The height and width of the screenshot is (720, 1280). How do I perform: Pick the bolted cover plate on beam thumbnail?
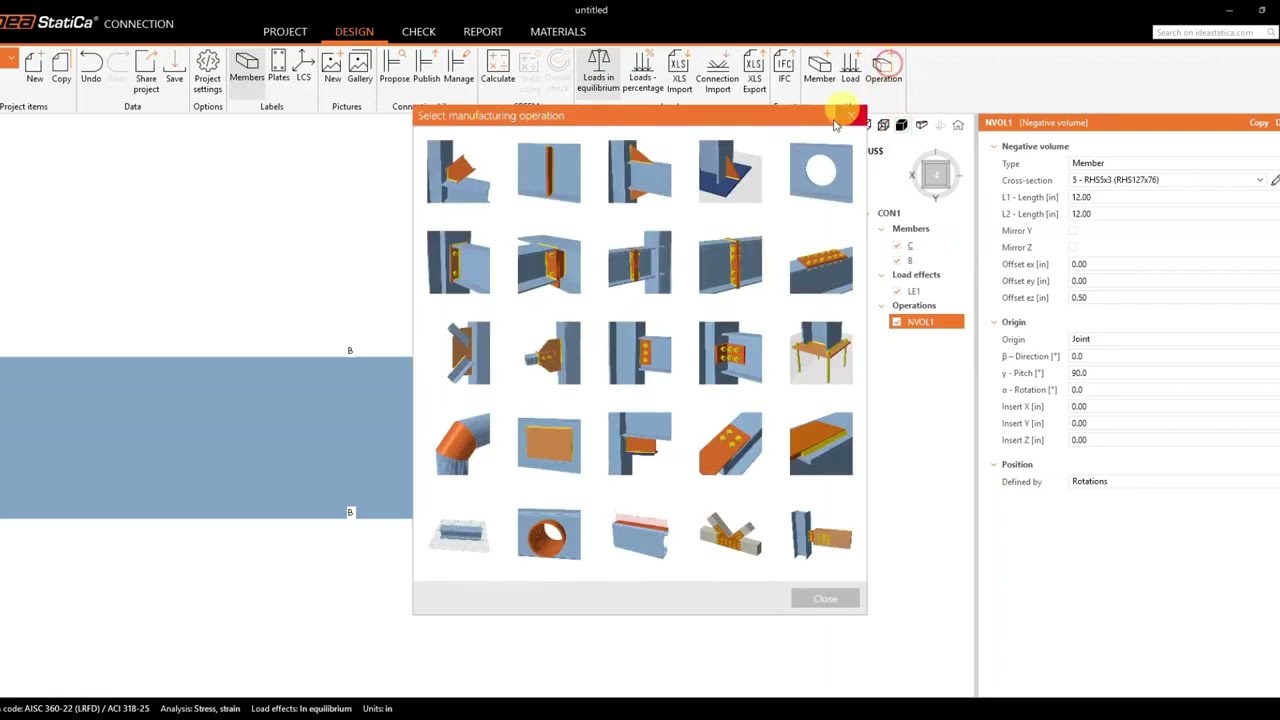tap(821, 263)
